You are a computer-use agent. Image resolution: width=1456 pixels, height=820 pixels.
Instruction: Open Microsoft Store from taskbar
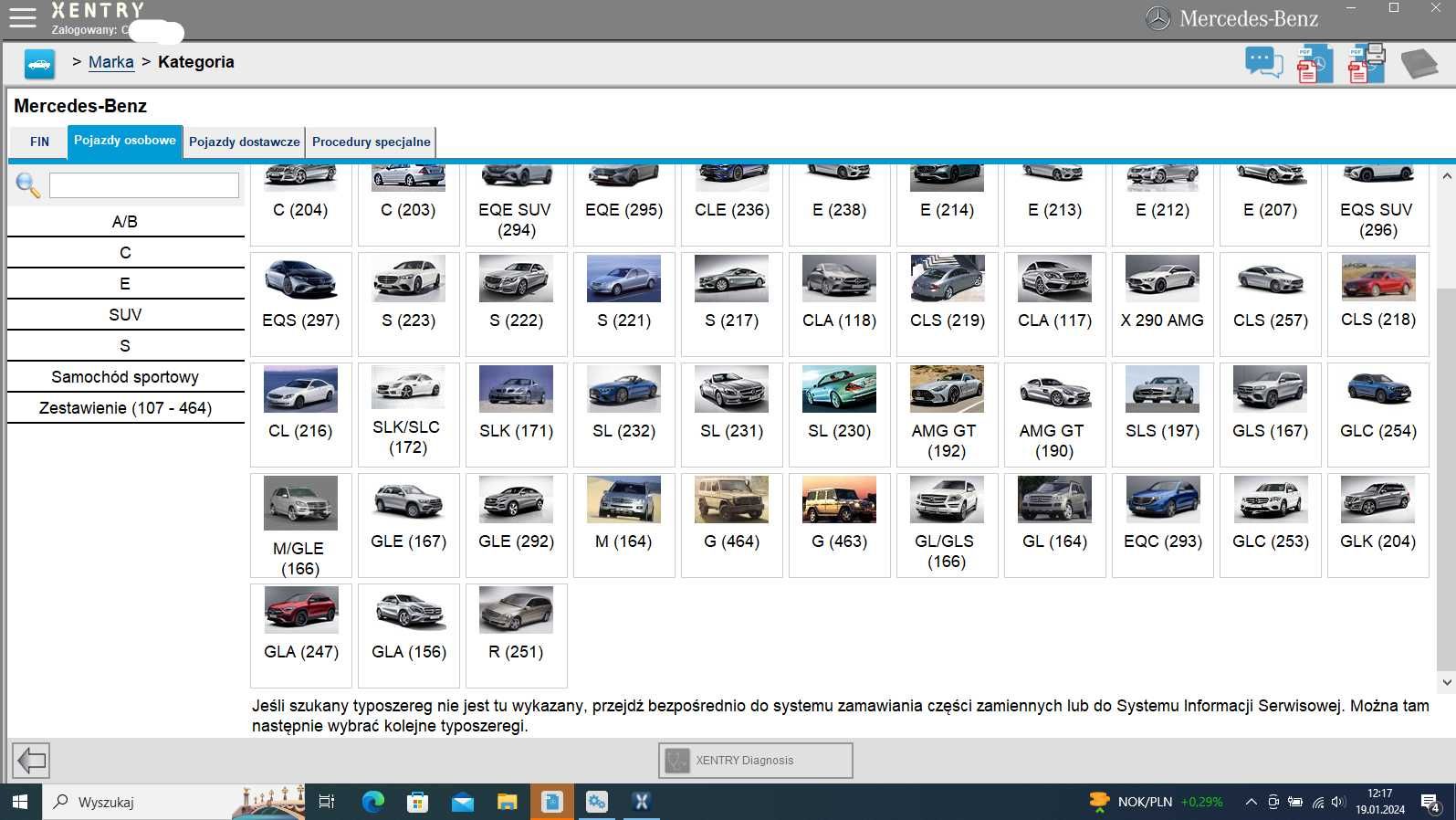[418, 802]
